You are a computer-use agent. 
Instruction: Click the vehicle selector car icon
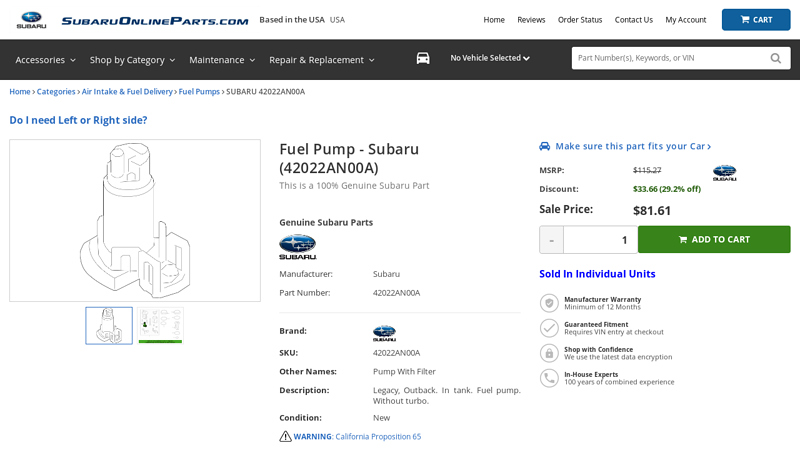click(x=423, y=58)
